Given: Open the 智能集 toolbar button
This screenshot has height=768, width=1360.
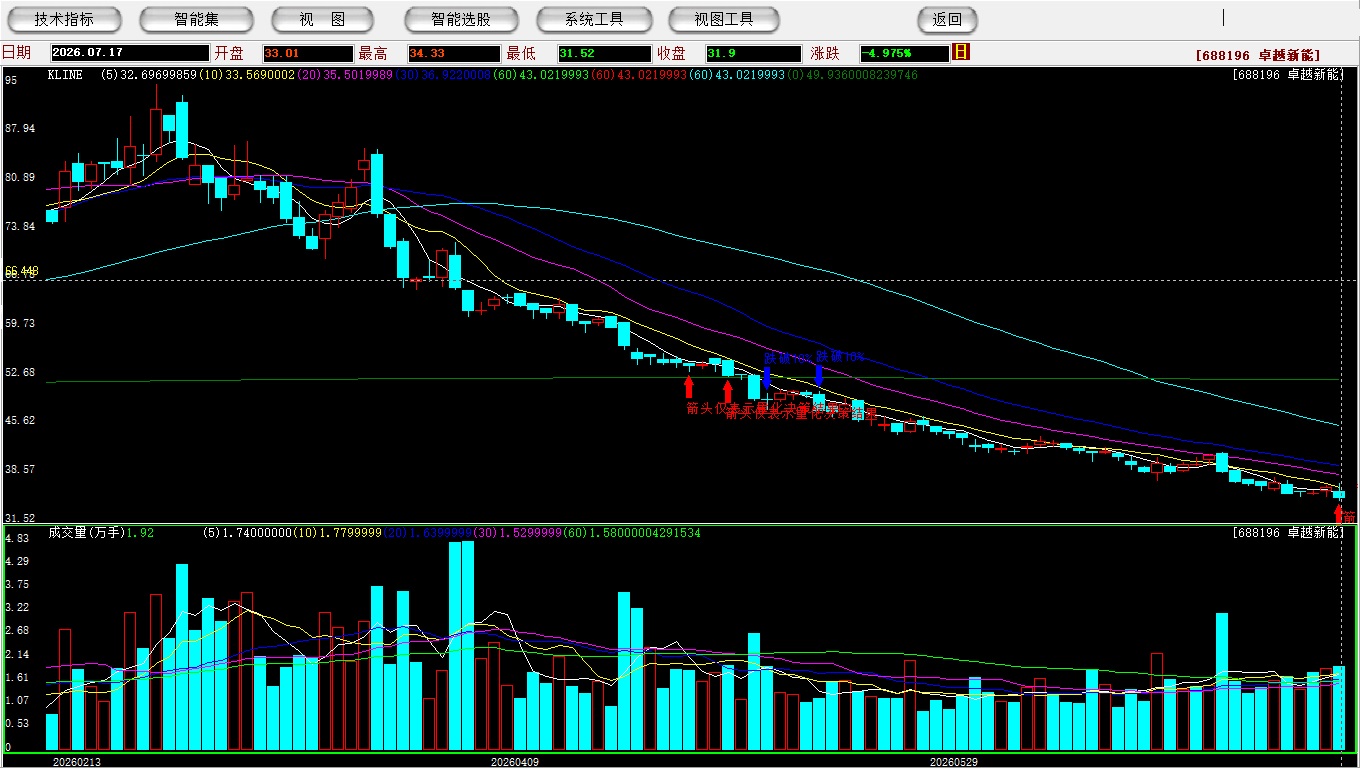Looking at the screenshot, I should tap(196, 19).
